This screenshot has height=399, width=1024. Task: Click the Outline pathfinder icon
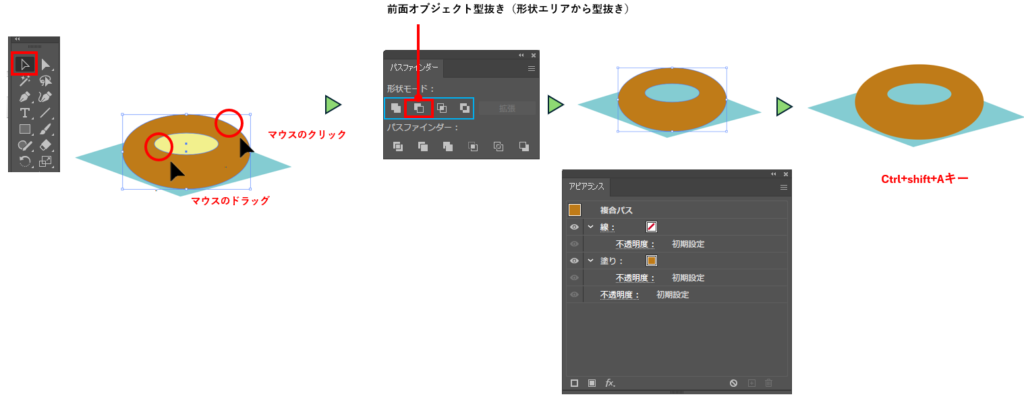(498, 146)
